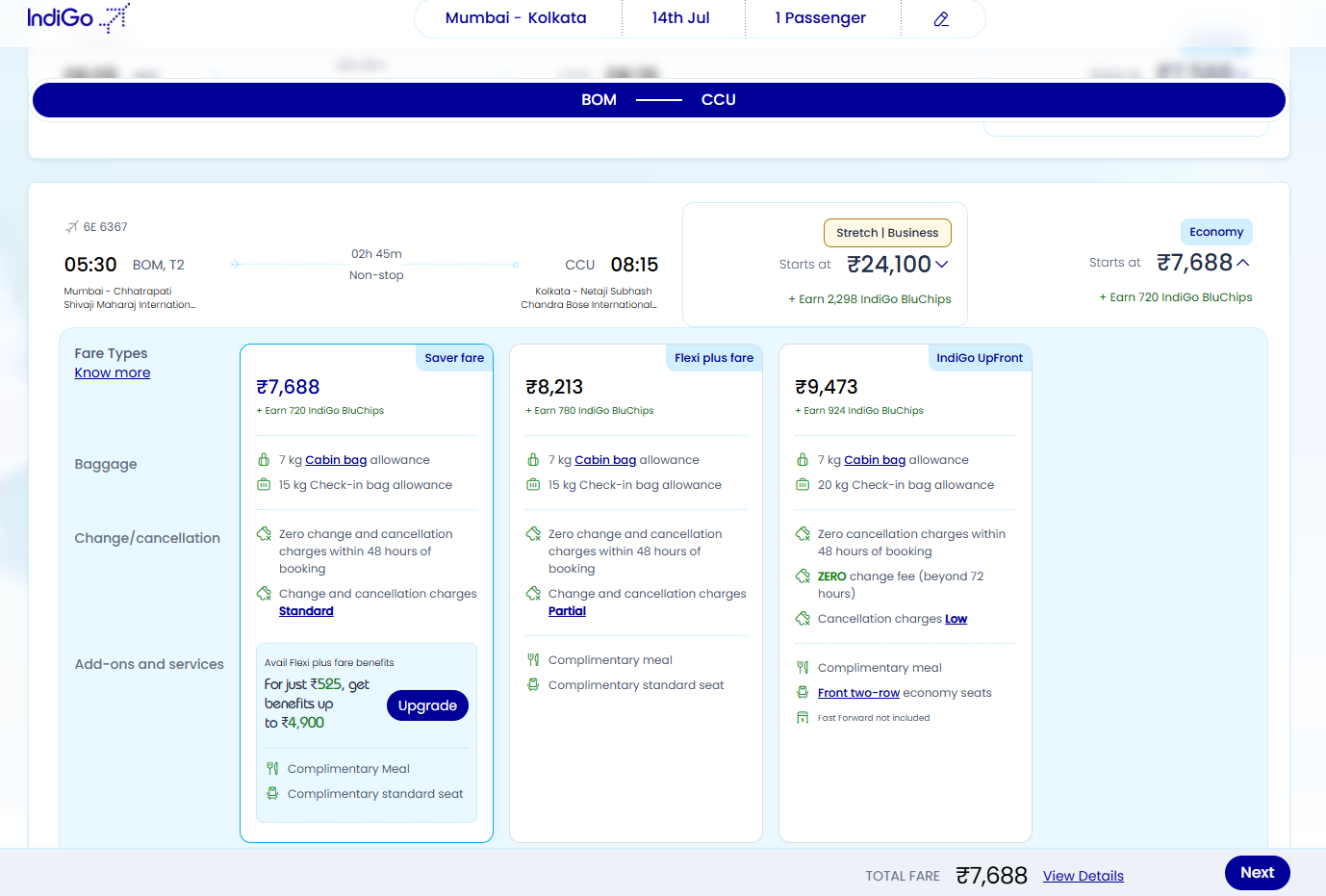The width and height of the screenshot is (1326, 896).
Task: Click the ₹8,213 Flexi plus price
Action: click(554, 387)
